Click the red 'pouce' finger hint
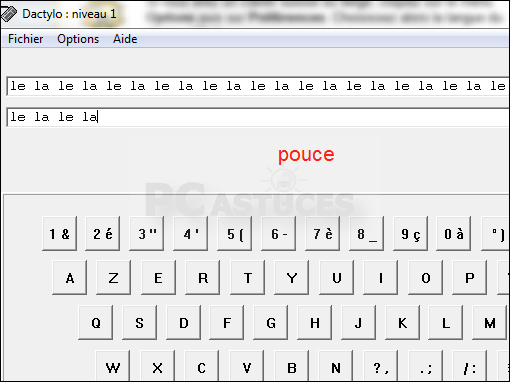The width and height of the screenshot is (510, 382). click(306, 155)
